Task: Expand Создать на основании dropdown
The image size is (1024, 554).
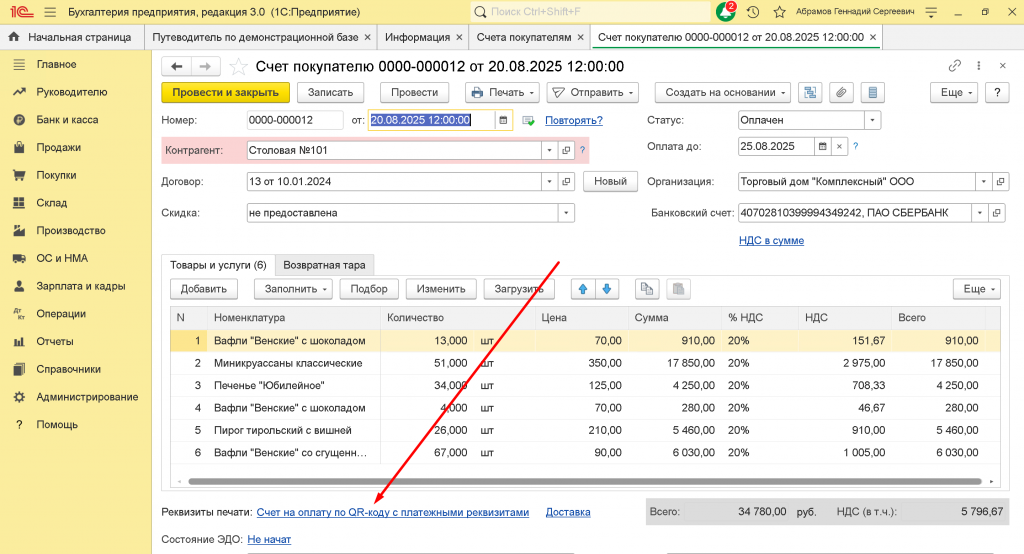Action: click(722, 92)
